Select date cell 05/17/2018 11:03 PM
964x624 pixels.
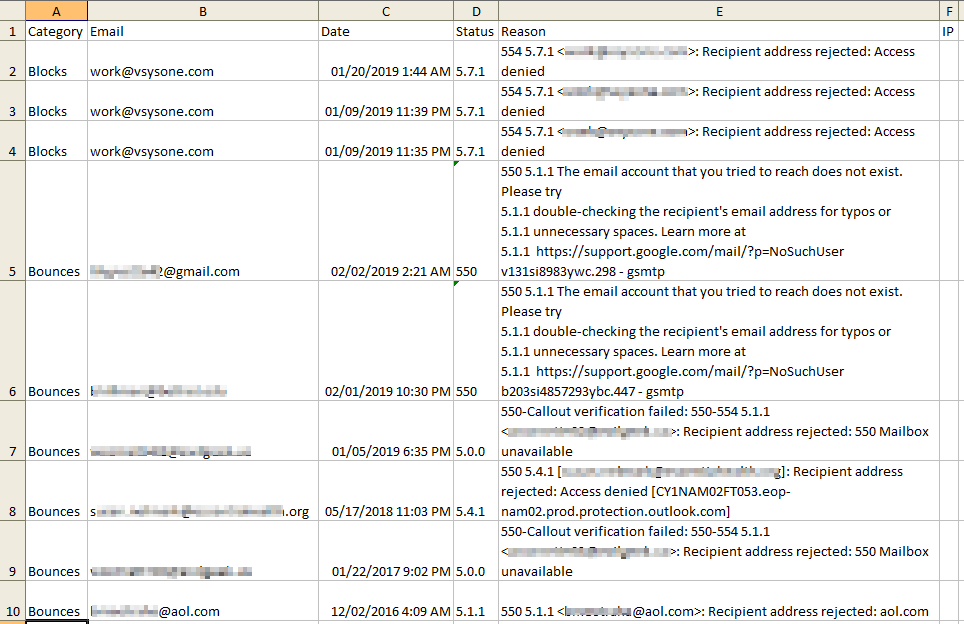(385, 511)
